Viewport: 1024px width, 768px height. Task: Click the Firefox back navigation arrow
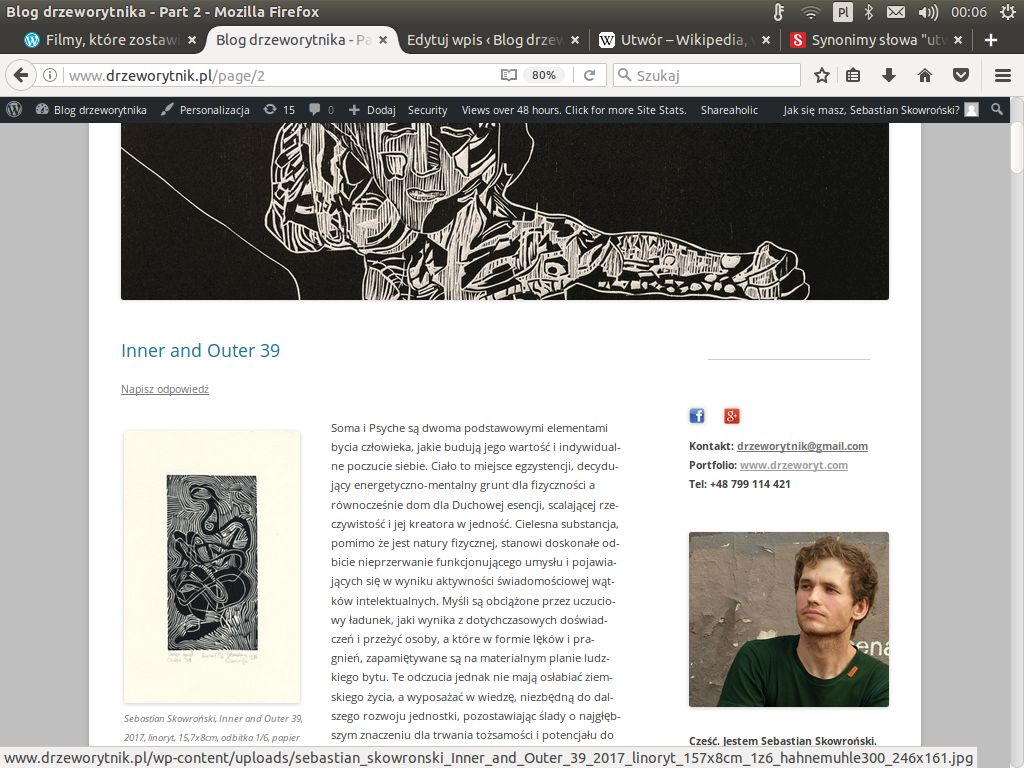21,76
